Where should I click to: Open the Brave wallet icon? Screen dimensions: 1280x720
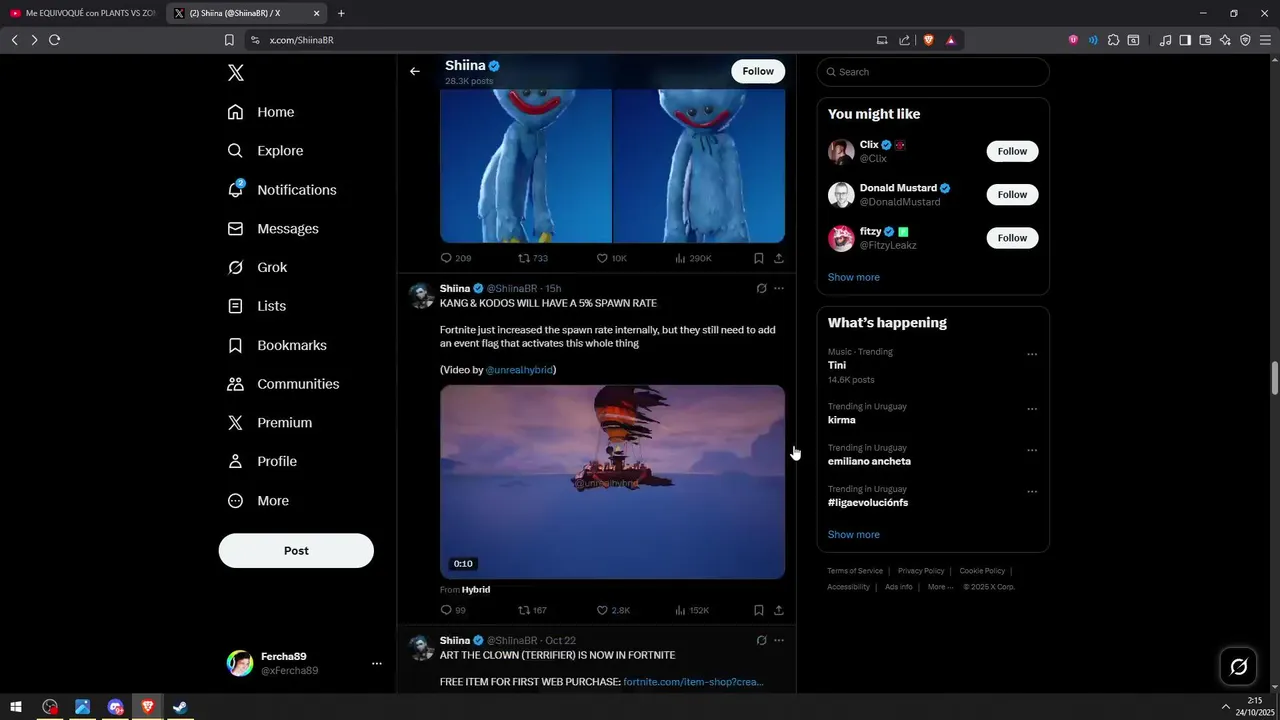(x=1205, y=40)
